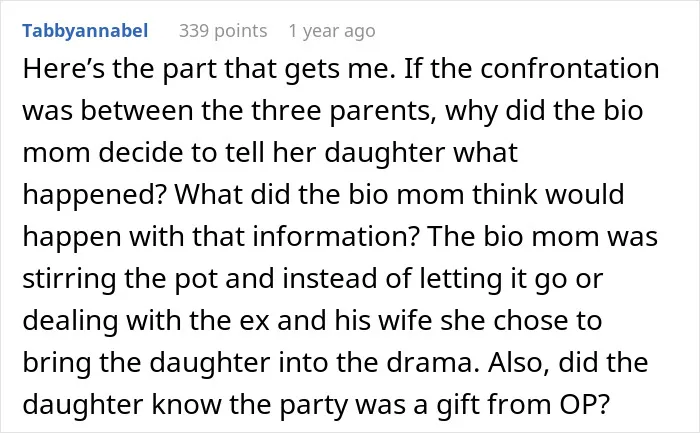Click the line starting "mom decide to tell"
The width and height of the screenshot is (700, 433).
pos(270,152)
